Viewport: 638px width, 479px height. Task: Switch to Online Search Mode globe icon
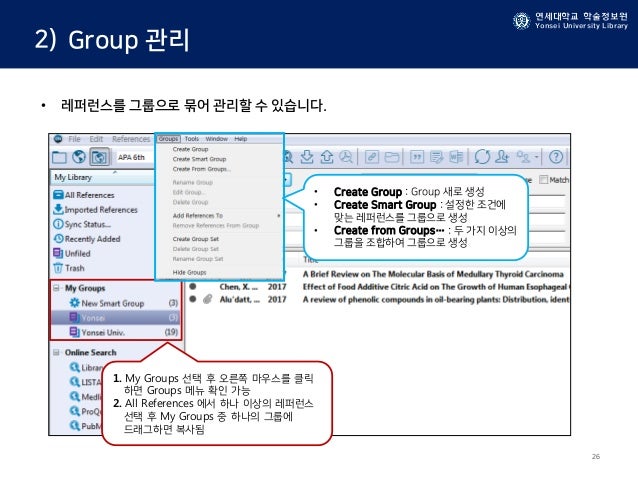pyautogui.click(x=79, y=157)
